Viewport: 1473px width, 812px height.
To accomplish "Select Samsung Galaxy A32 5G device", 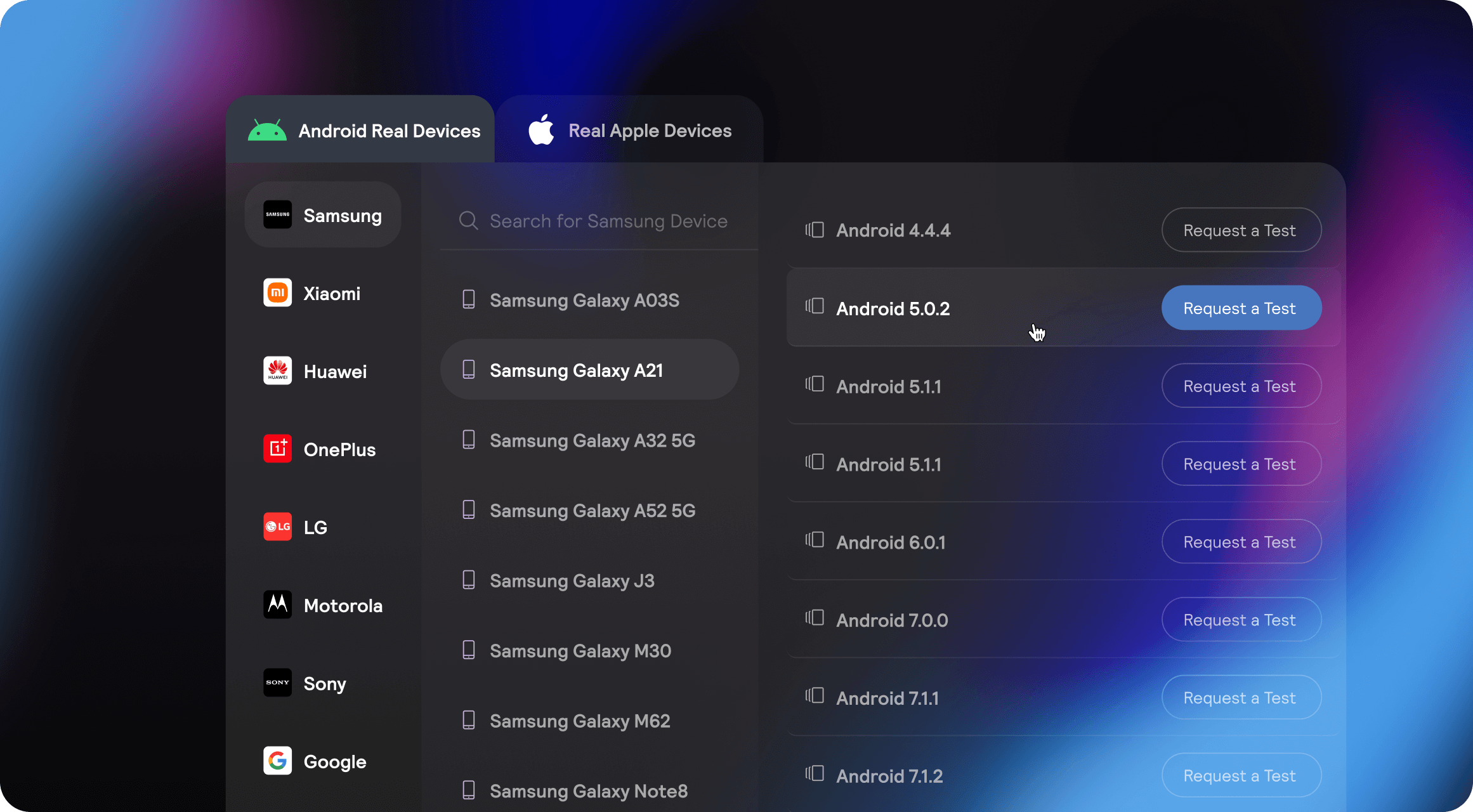I will (x=589, y=440).
